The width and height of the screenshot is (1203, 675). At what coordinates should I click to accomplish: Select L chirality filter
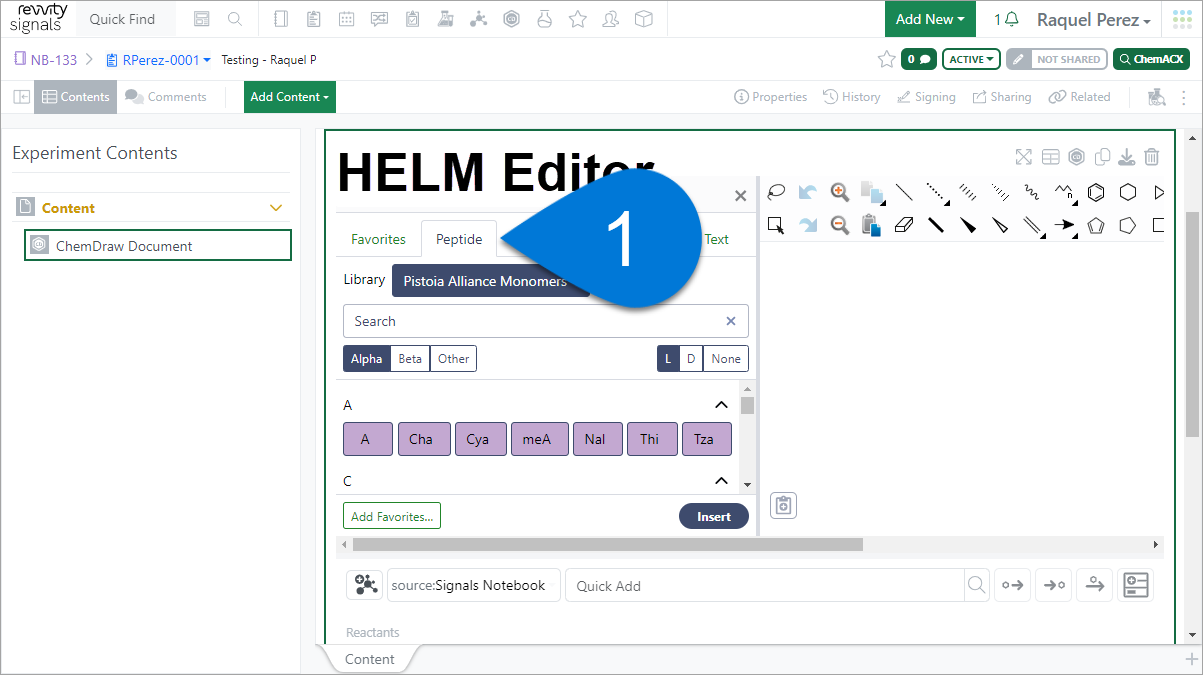tap(668, 359)
